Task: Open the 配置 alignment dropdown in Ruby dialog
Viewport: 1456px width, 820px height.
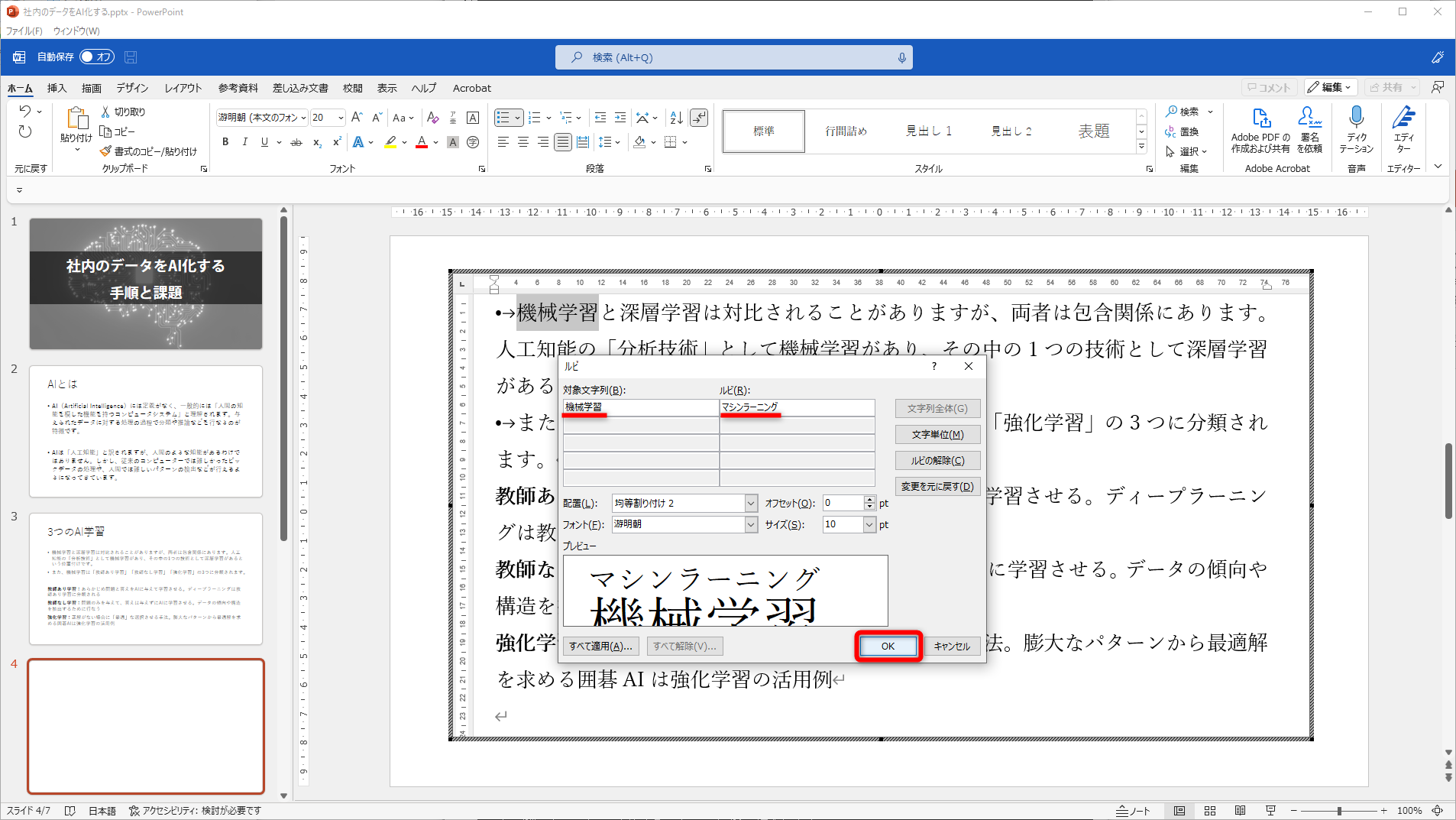Action: point(750,503)
